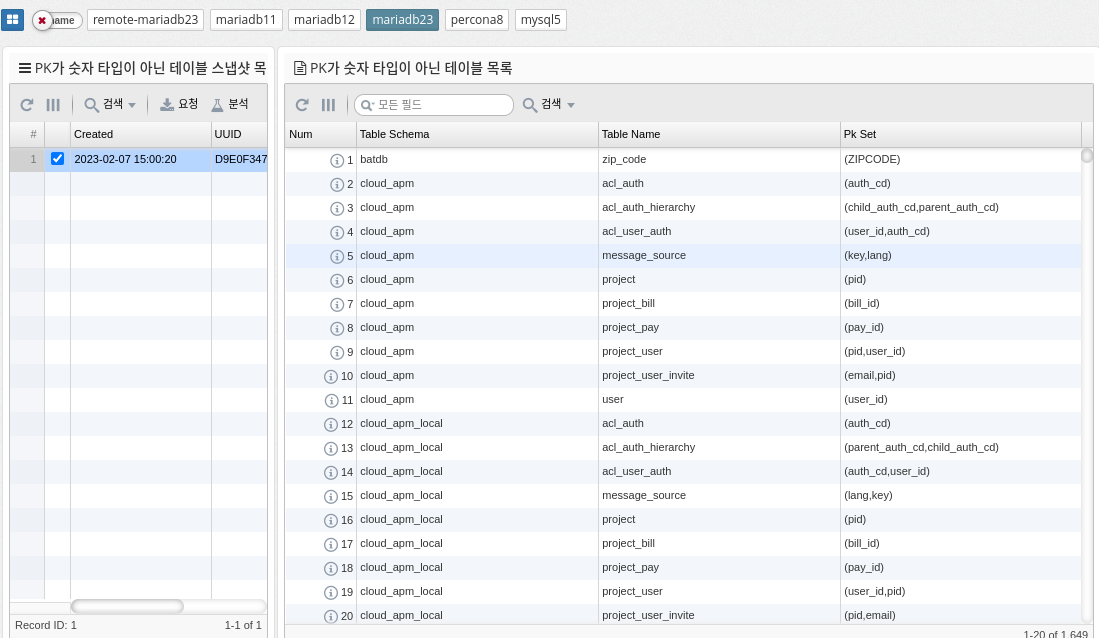
Task: Click the 요청 download request button
Action: pos(180,104)
